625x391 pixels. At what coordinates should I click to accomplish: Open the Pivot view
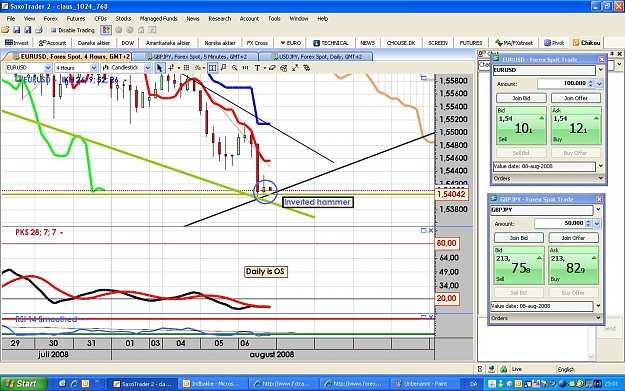pos(554,43)
